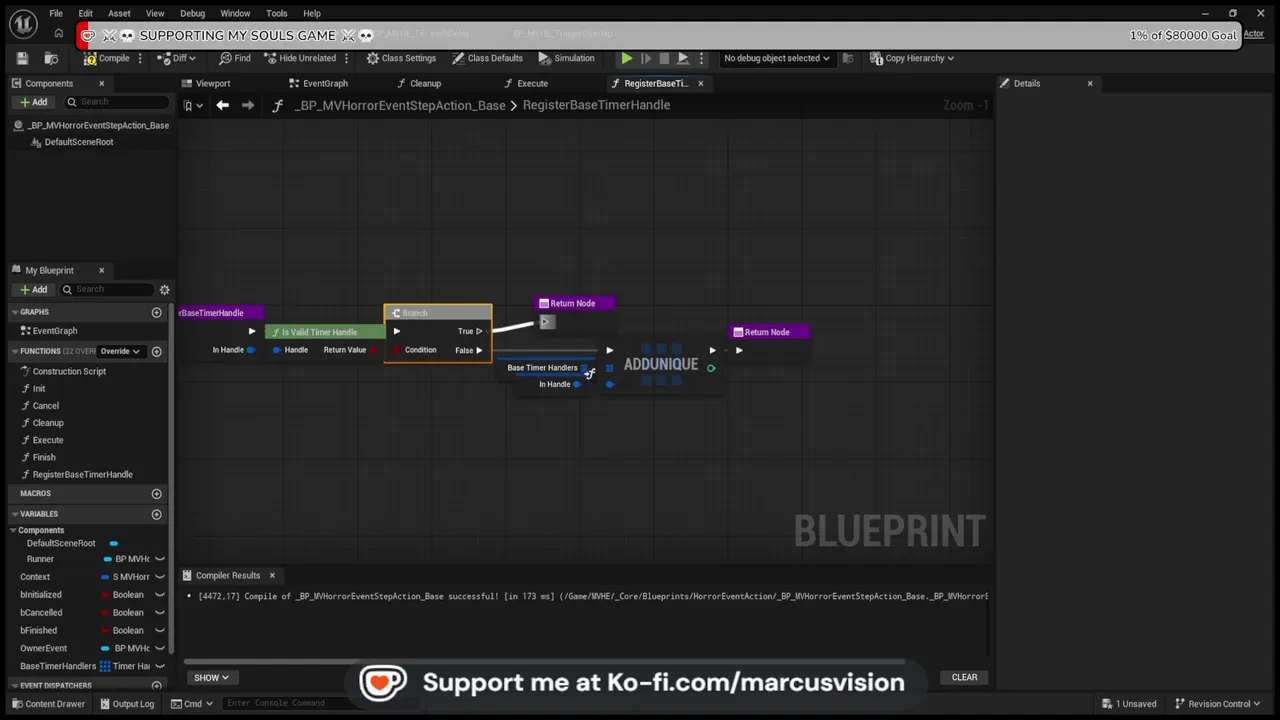Add new variable with plus icon
This screenshot has width=1280, height=720.
coord(156,514)
